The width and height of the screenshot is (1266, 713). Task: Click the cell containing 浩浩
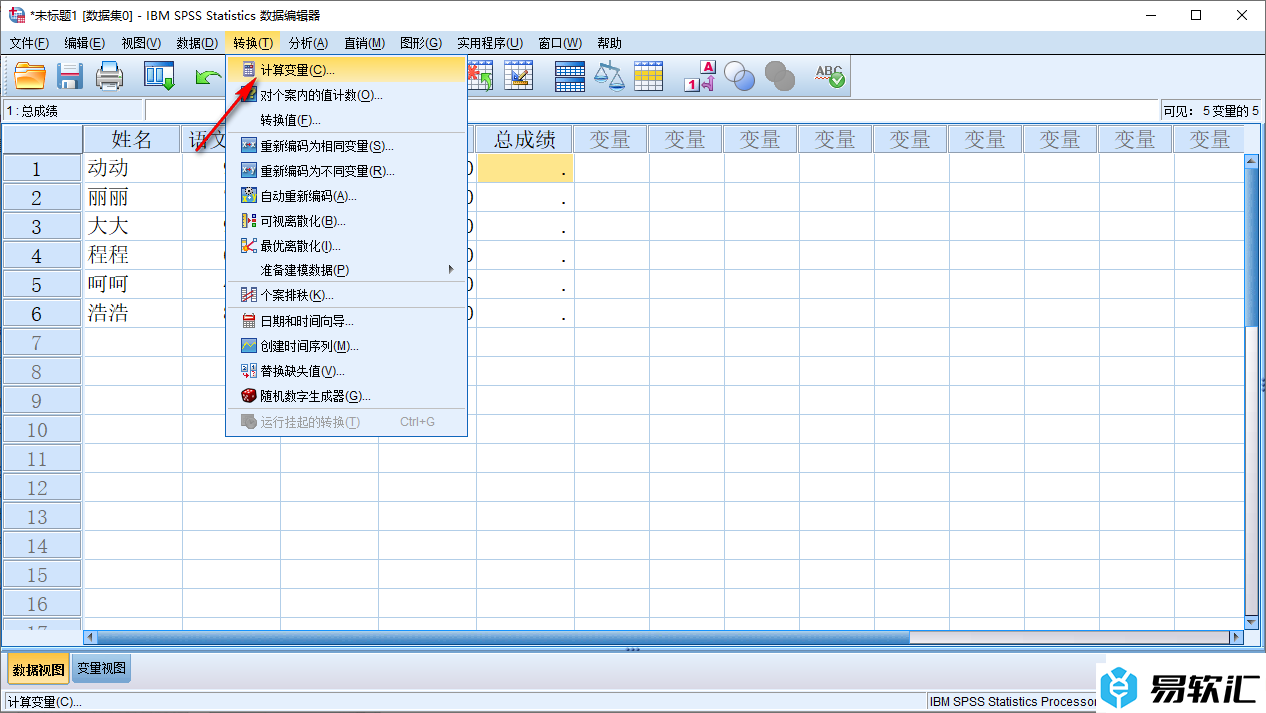click(x=133, y=313)
